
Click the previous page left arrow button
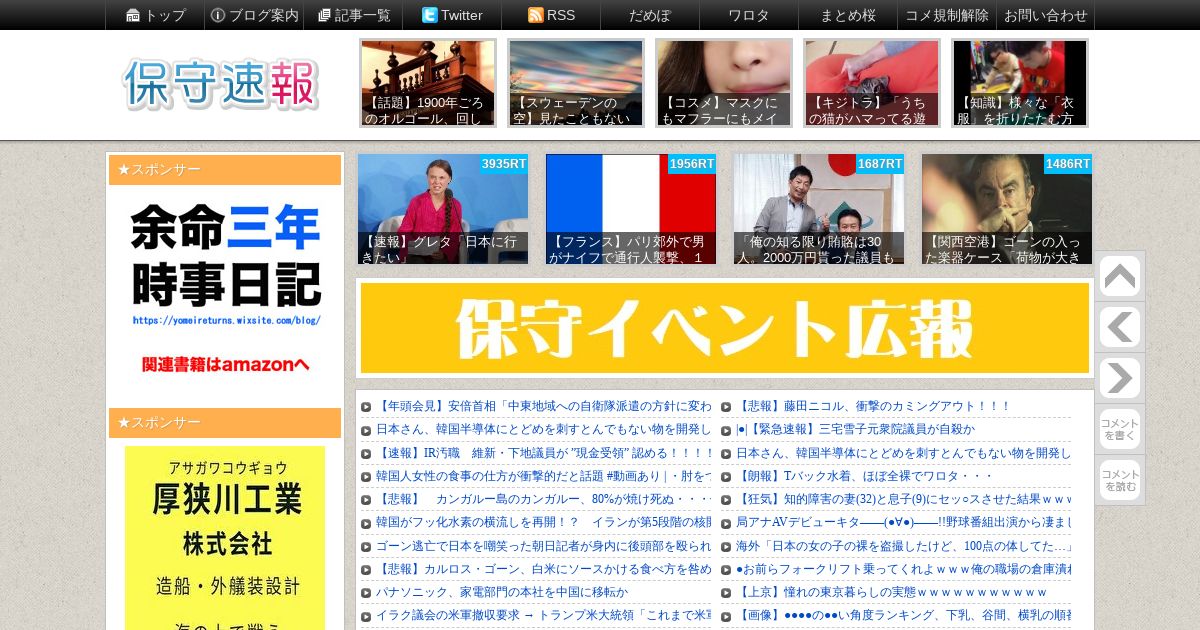point(1119,328)
